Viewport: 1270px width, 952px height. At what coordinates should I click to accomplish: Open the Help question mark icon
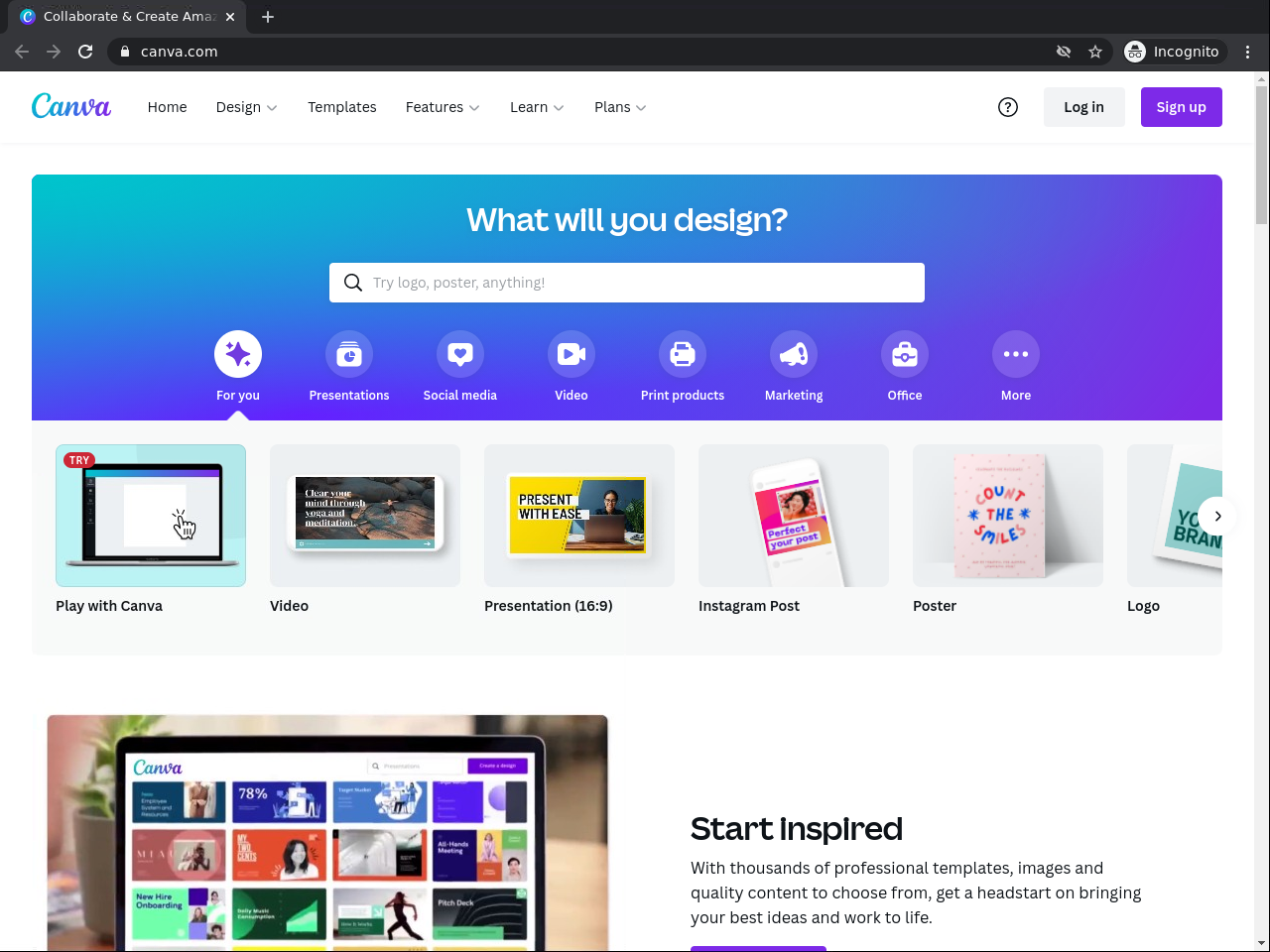pyautogui.click(x=1008, y=107)
